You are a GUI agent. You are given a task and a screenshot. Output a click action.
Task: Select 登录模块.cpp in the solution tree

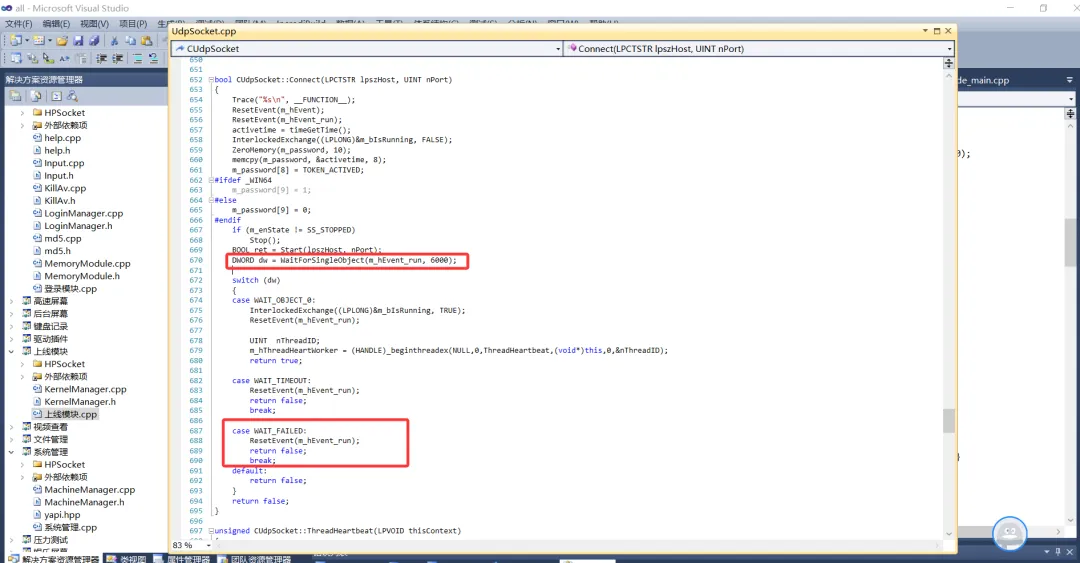(x=70, y=289)
